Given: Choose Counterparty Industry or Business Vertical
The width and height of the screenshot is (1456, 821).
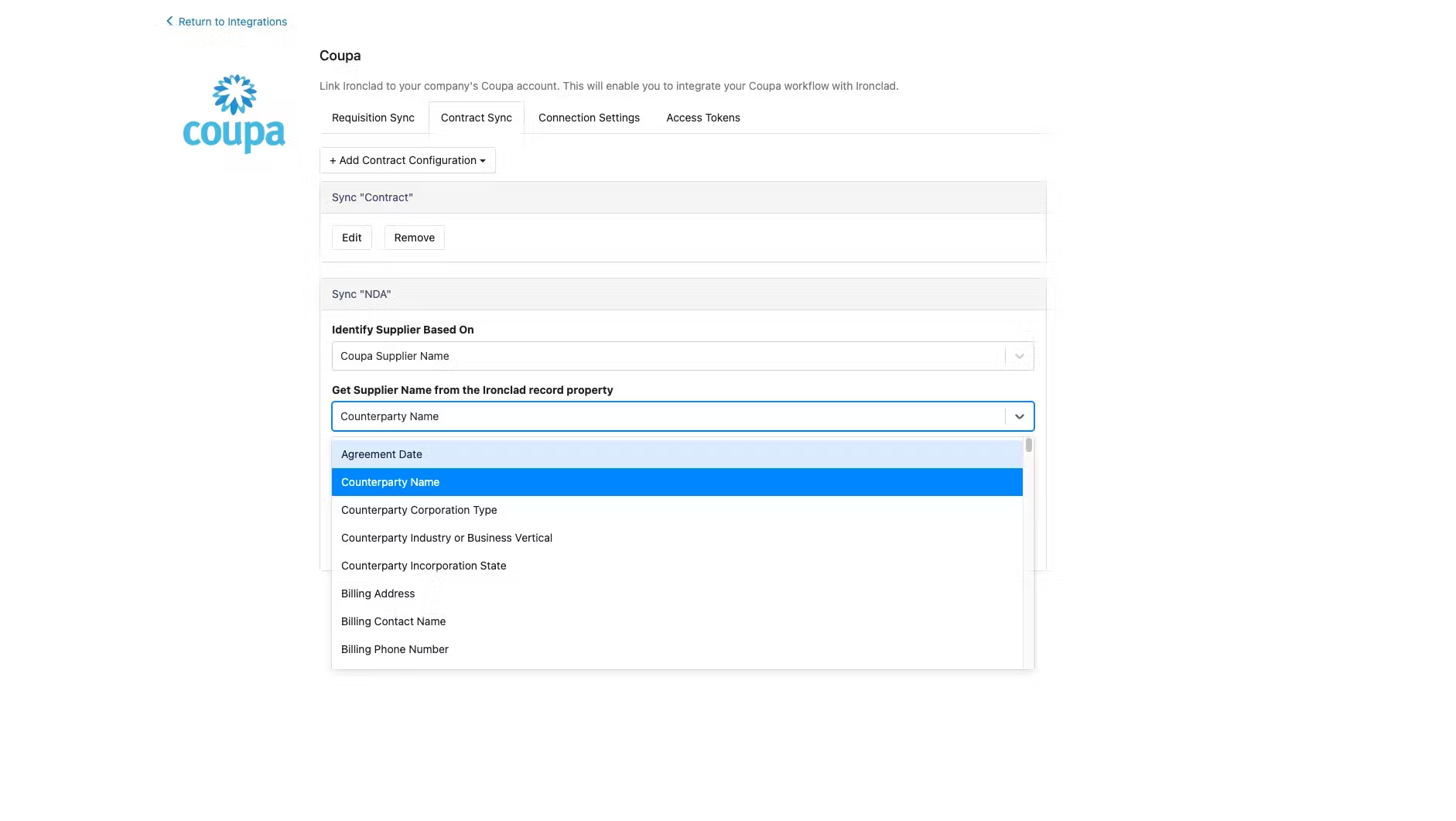Looking at the screenshot, I should coord(677,538).
